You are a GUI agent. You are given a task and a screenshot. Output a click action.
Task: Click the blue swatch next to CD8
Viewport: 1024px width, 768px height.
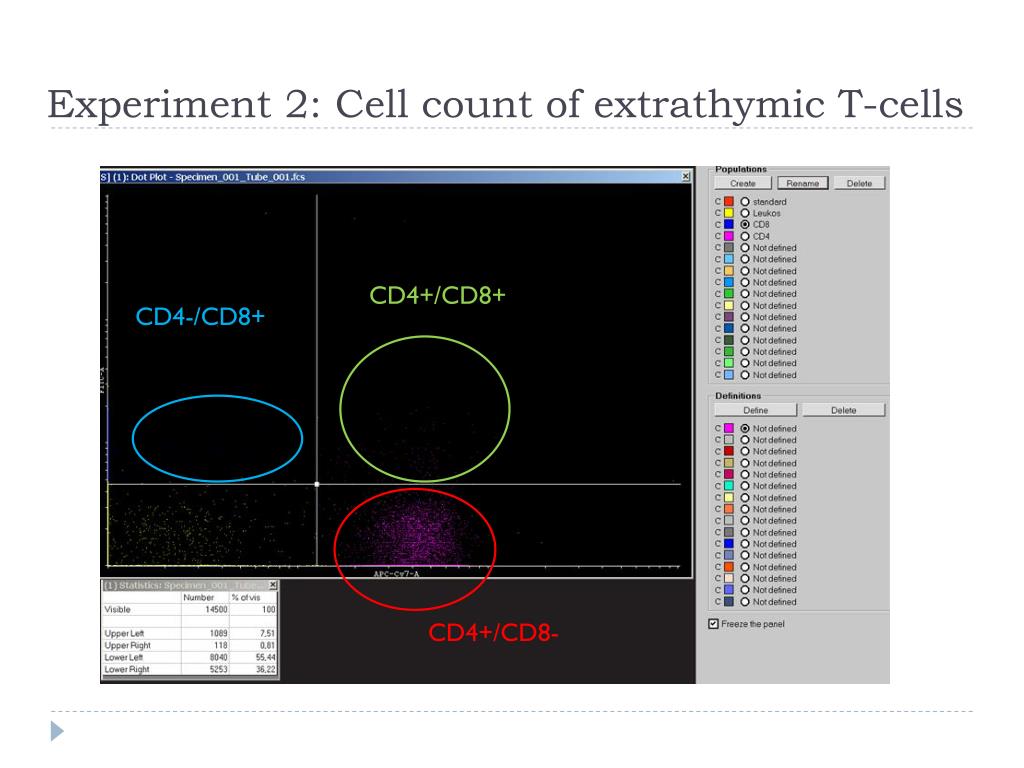[x=729, y=224]
